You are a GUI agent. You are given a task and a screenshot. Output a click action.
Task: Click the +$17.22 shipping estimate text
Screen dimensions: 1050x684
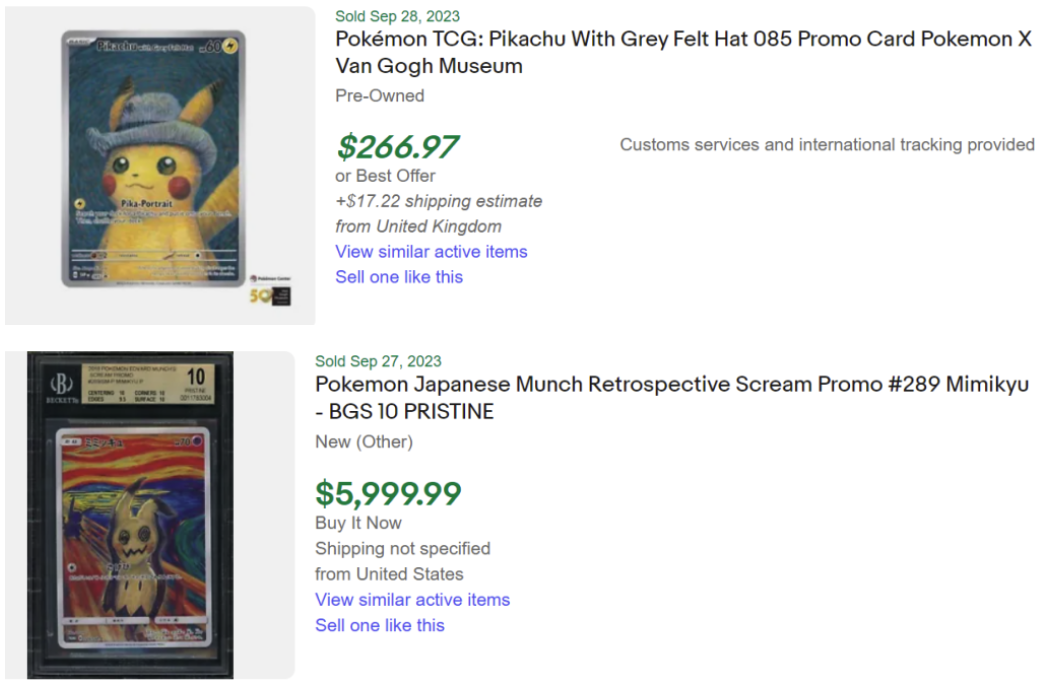point(439,201)
